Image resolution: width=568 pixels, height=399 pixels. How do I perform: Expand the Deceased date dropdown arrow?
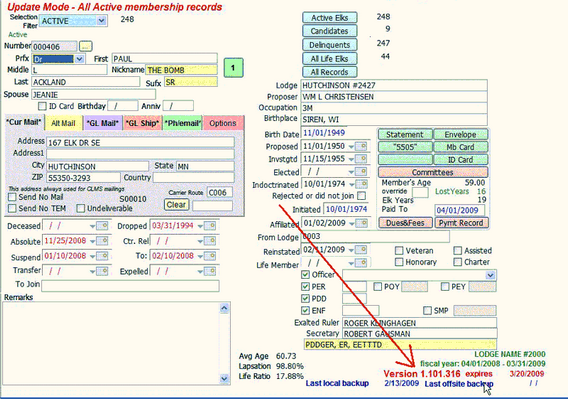click(x=92, y=226)
